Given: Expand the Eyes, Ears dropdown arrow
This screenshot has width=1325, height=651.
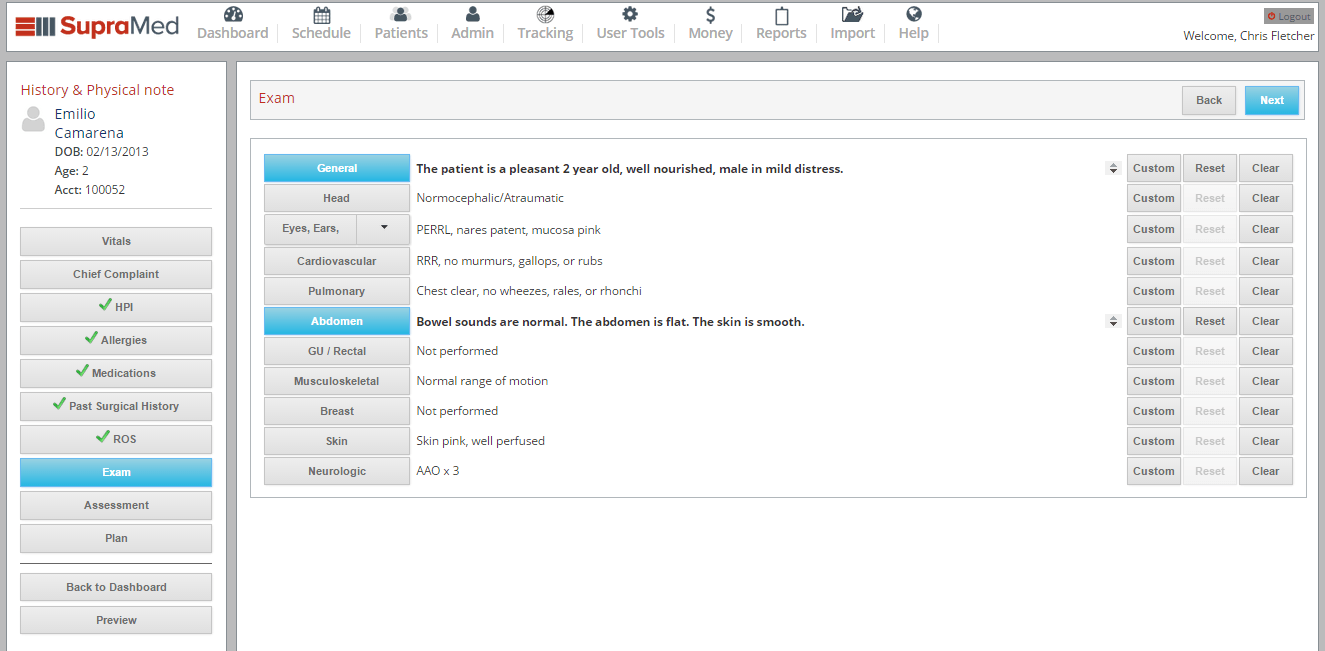Looking at the screenshot, I should [384, 229].
